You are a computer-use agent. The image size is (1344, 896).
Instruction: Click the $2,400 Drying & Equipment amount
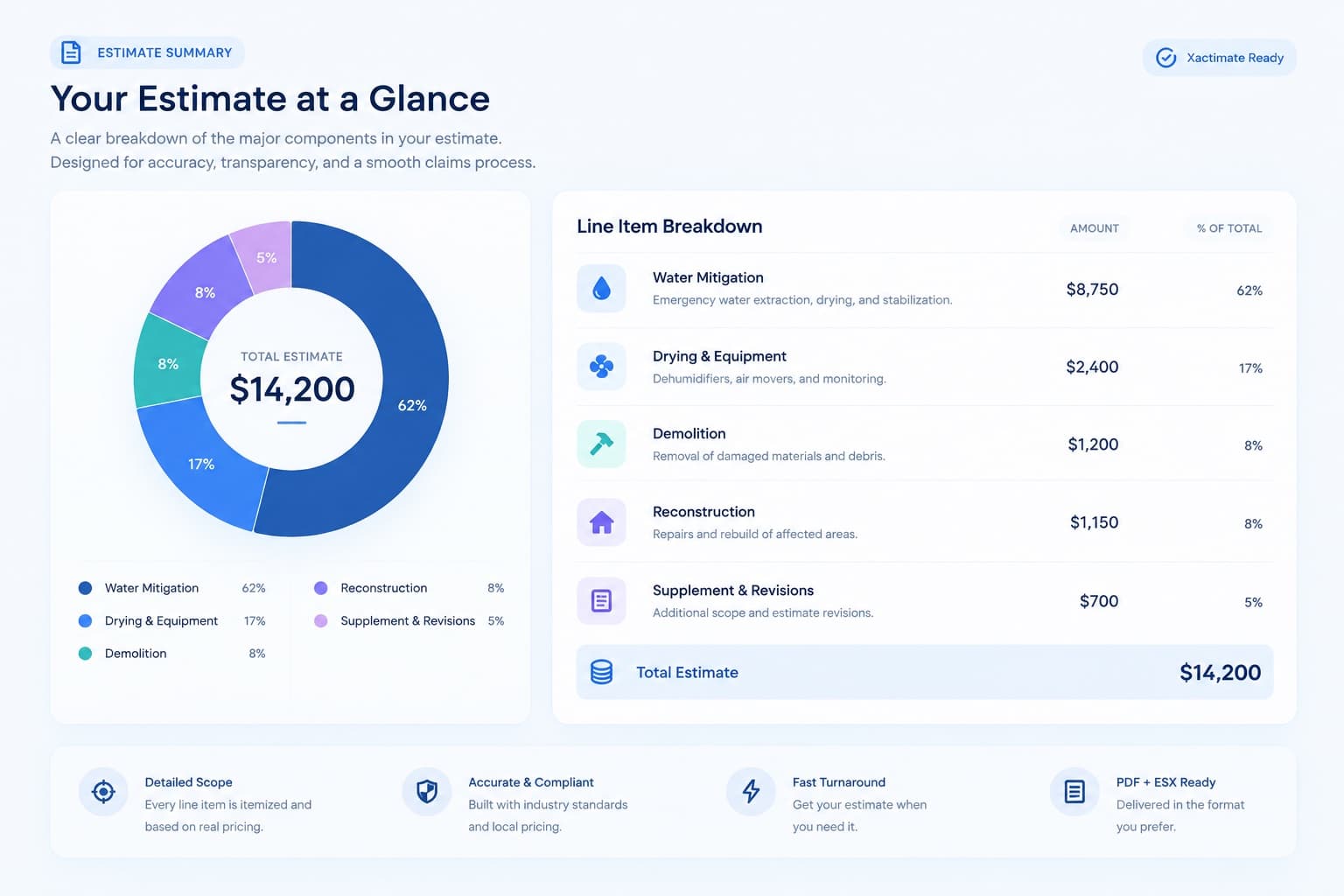tap(1092, 367)
